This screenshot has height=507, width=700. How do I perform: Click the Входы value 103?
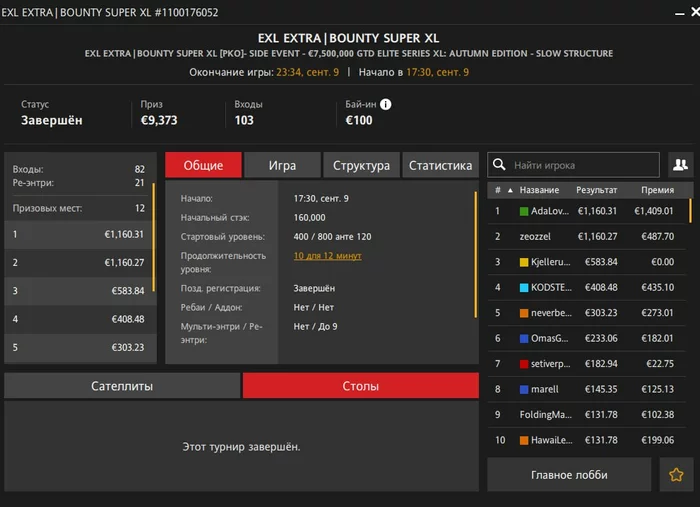[244, 121]
